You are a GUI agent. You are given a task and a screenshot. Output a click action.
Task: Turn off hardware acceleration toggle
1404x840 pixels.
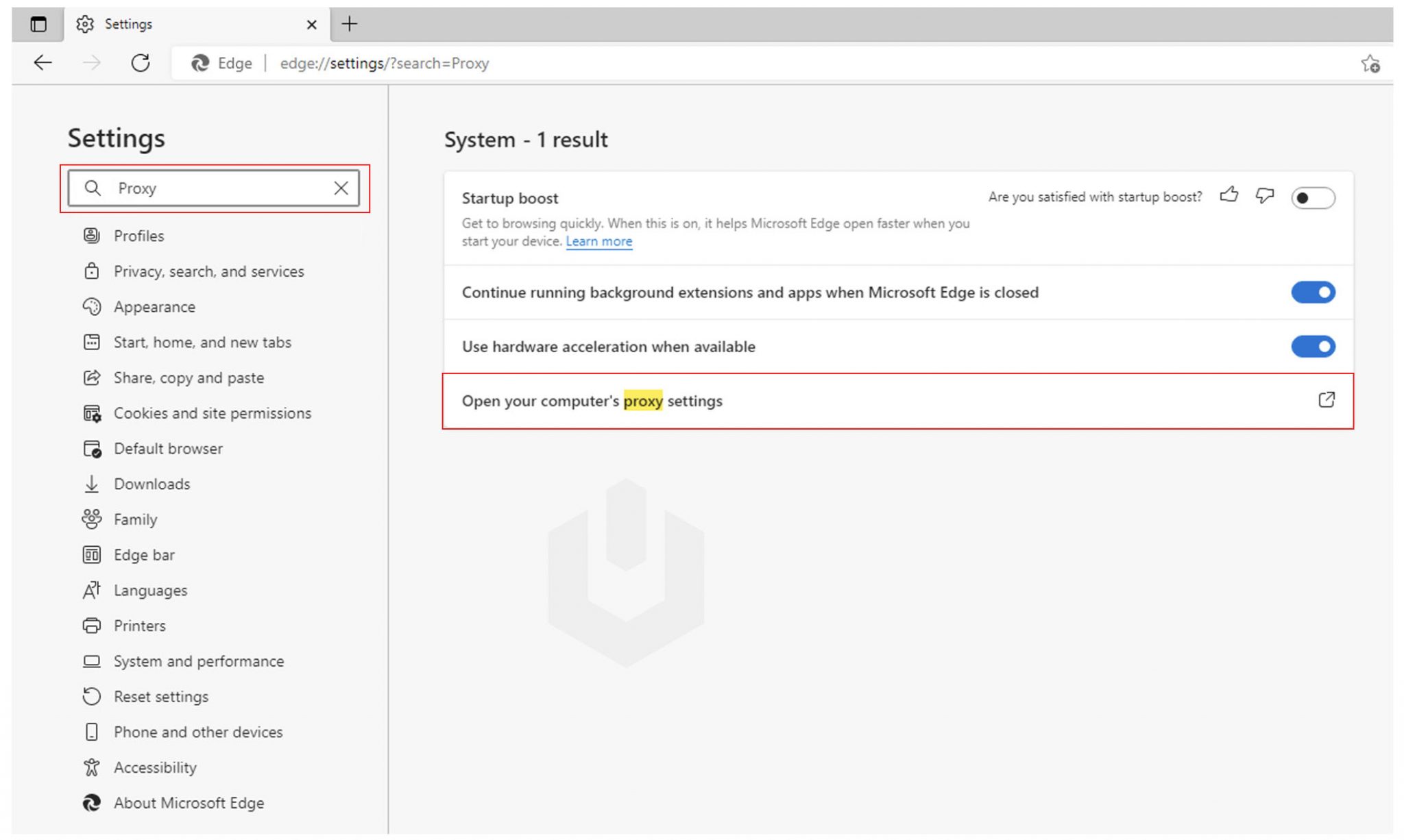pos(1312,346)
